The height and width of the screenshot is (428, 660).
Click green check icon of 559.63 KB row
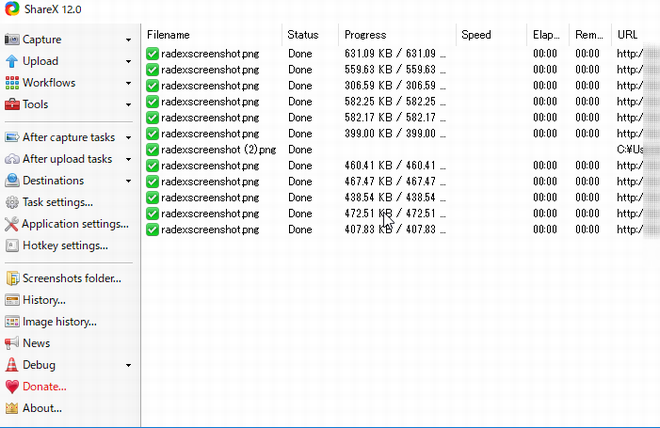[152, 70]
